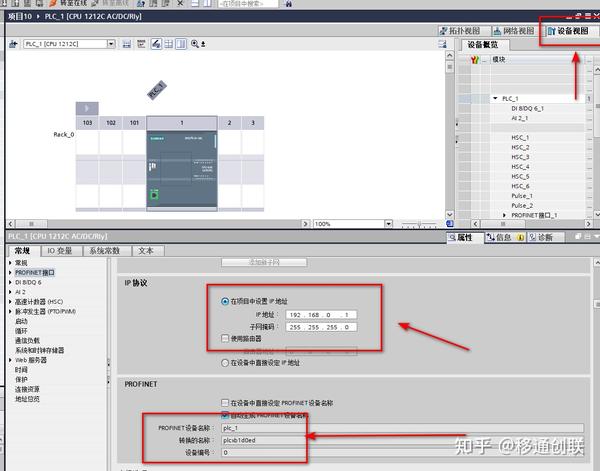Click the rack expand arrow above slot 103
The height and width of the screenshot is (471, 600).
click(x=87, y=108)
